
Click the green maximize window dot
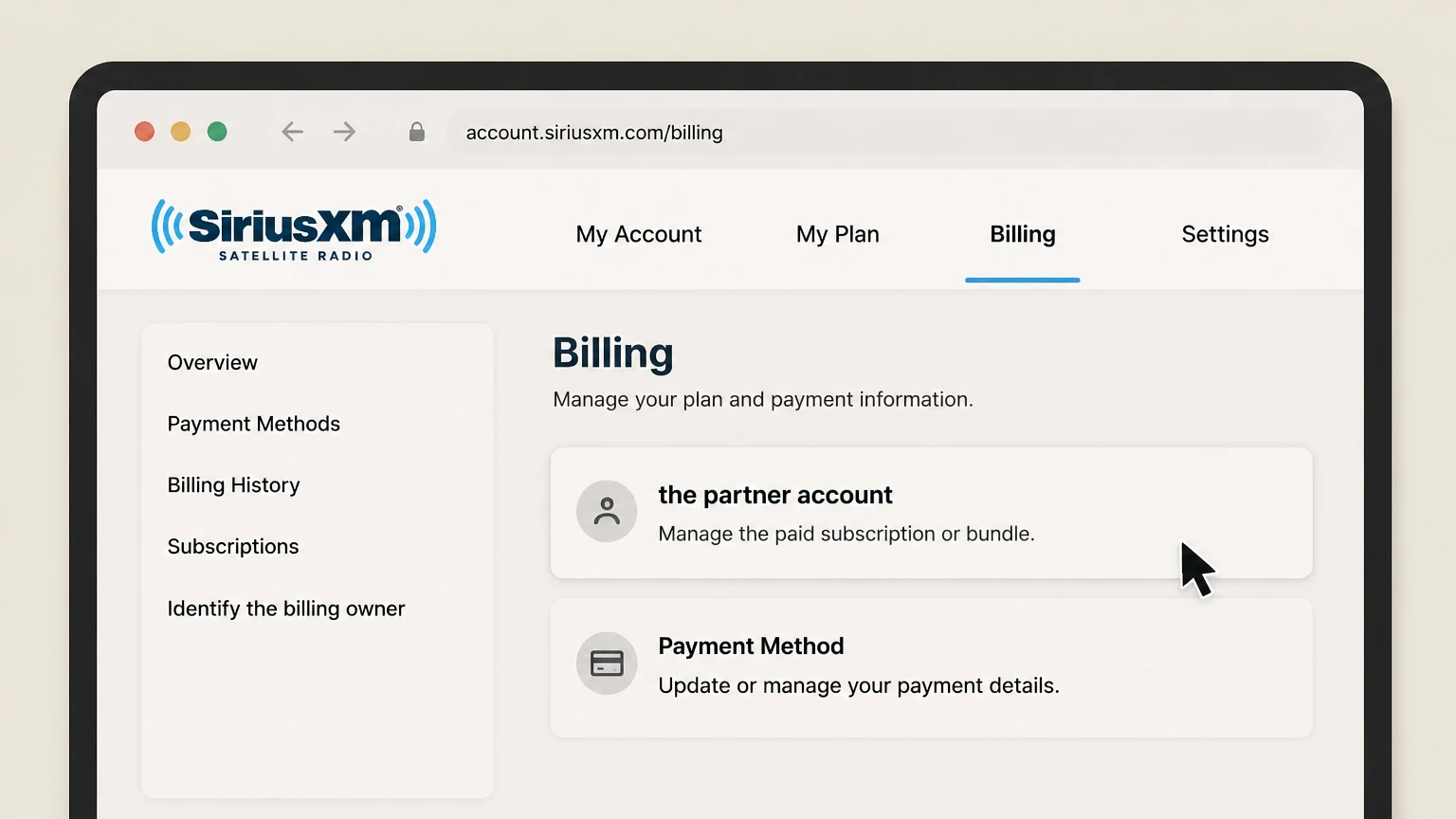tap(217, 132)
